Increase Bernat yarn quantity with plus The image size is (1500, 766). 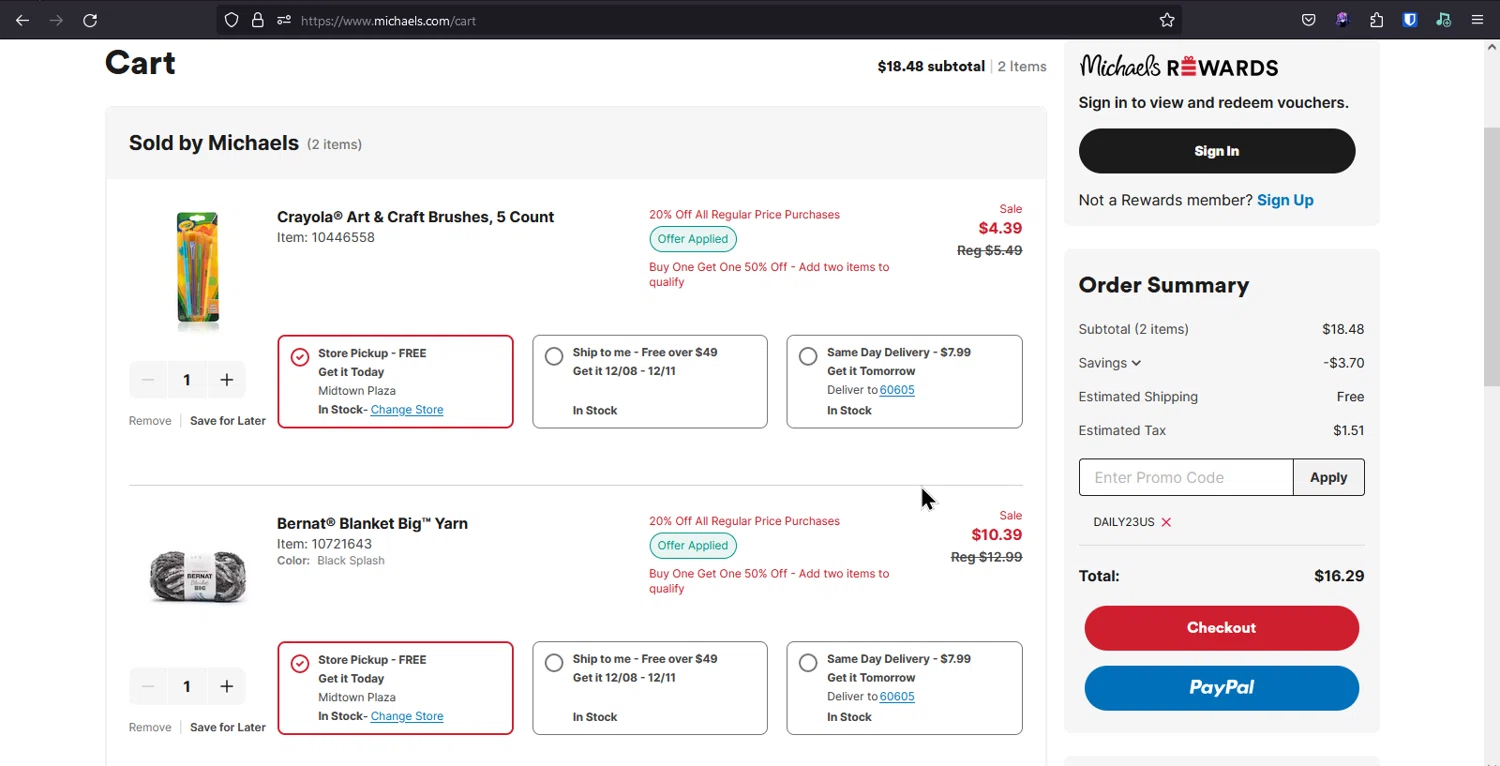[227, 686]
